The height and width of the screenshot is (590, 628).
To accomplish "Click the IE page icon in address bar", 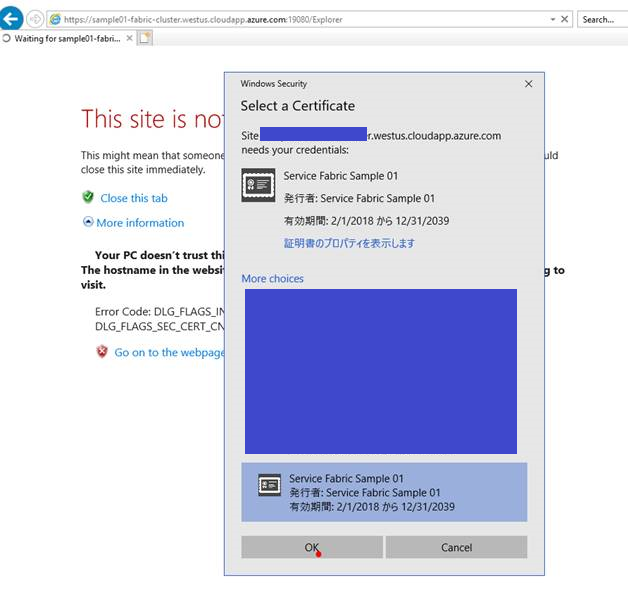I will click(55, 19).
